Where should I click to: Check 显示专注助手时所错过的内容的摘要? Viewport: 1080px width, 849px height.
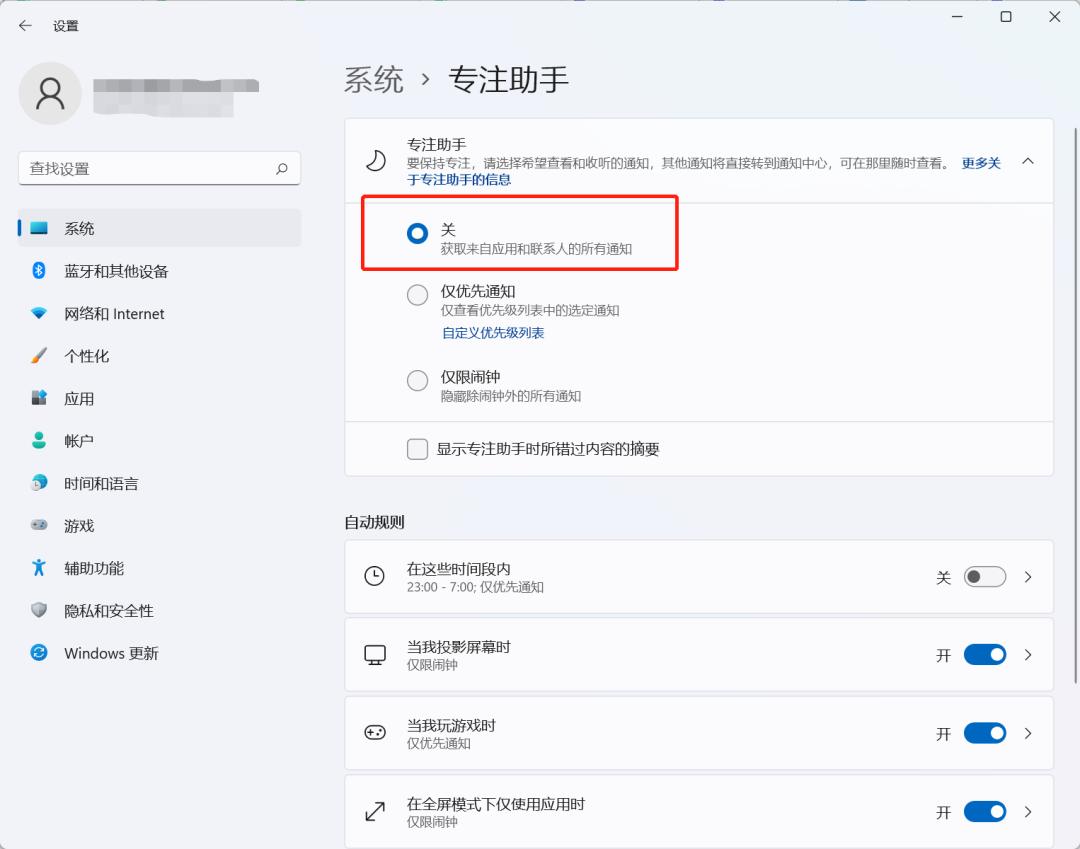417,449
